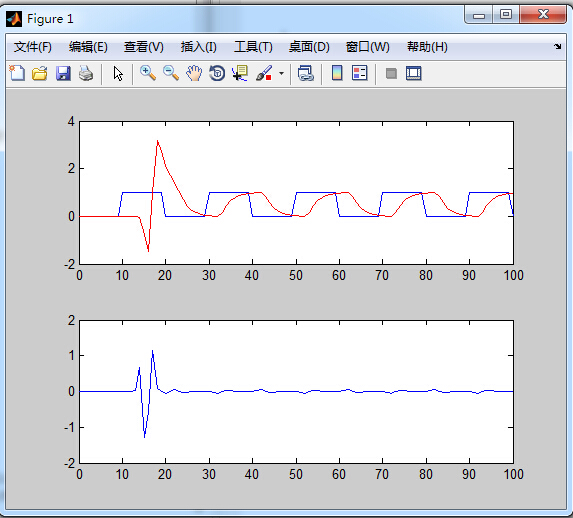The image size is (573, 518).
Task: Expand the Brush tool color dropdown arrow
Action: click(281, 73)
